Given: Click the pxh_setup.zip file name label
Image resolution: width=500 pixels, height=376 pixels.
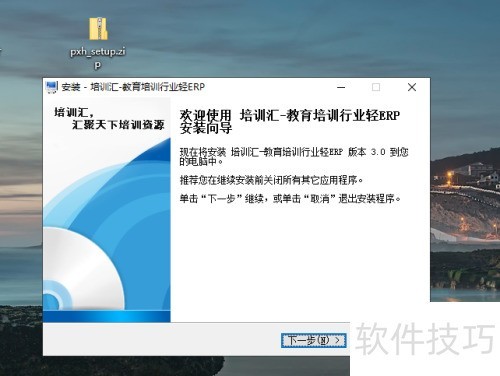Looking at the screenshot, I should pyautogui.click(x=98, y=58).
